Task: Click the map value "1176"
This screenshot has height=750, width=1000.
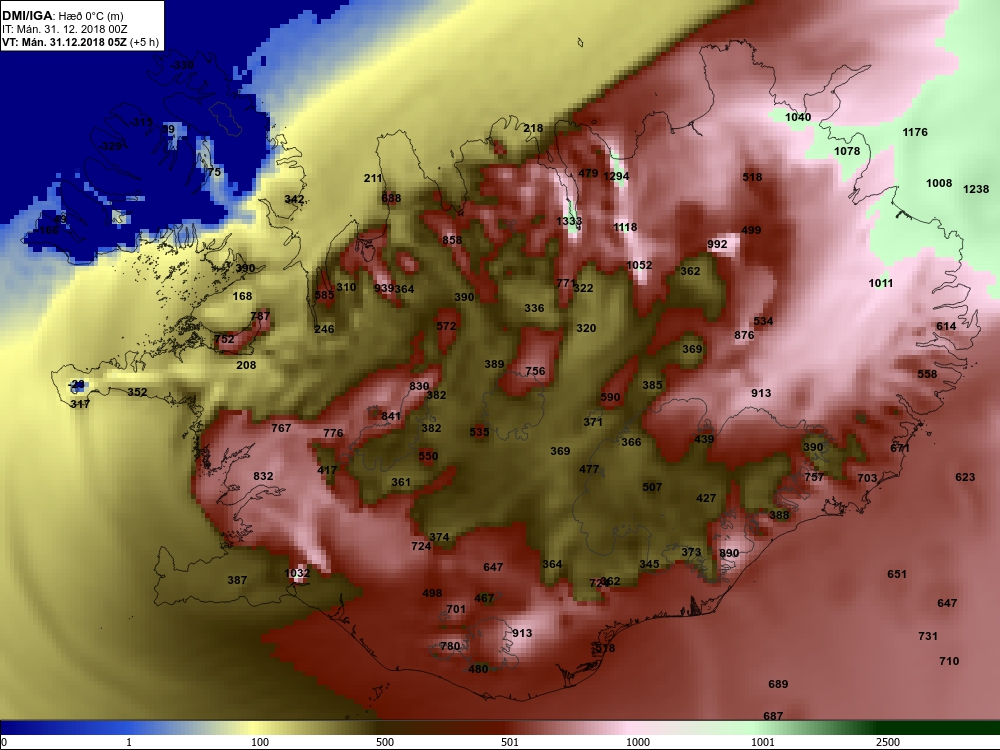Action: pos(915,132)
